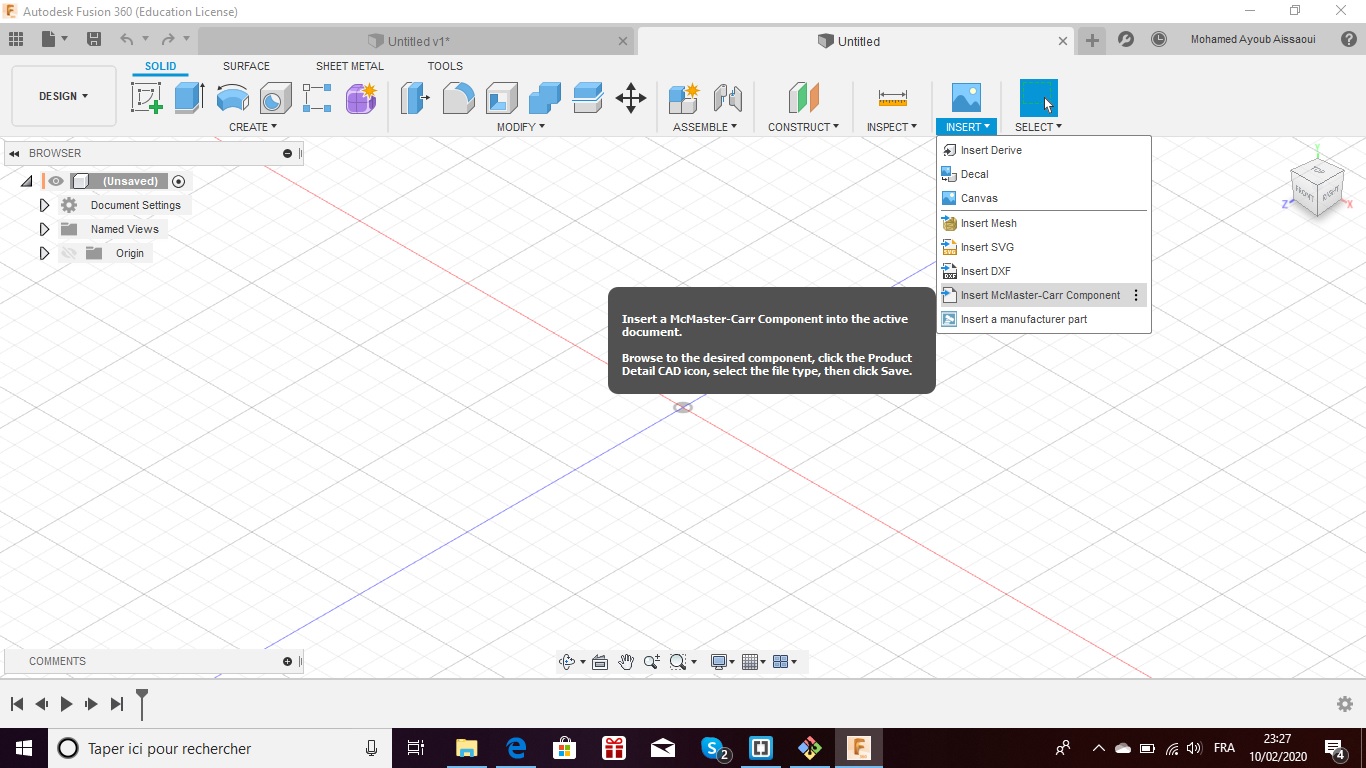Open the INSPECT dropdown menu
Viewport: 1366px width, 768px height.
(x=892, y=127)
